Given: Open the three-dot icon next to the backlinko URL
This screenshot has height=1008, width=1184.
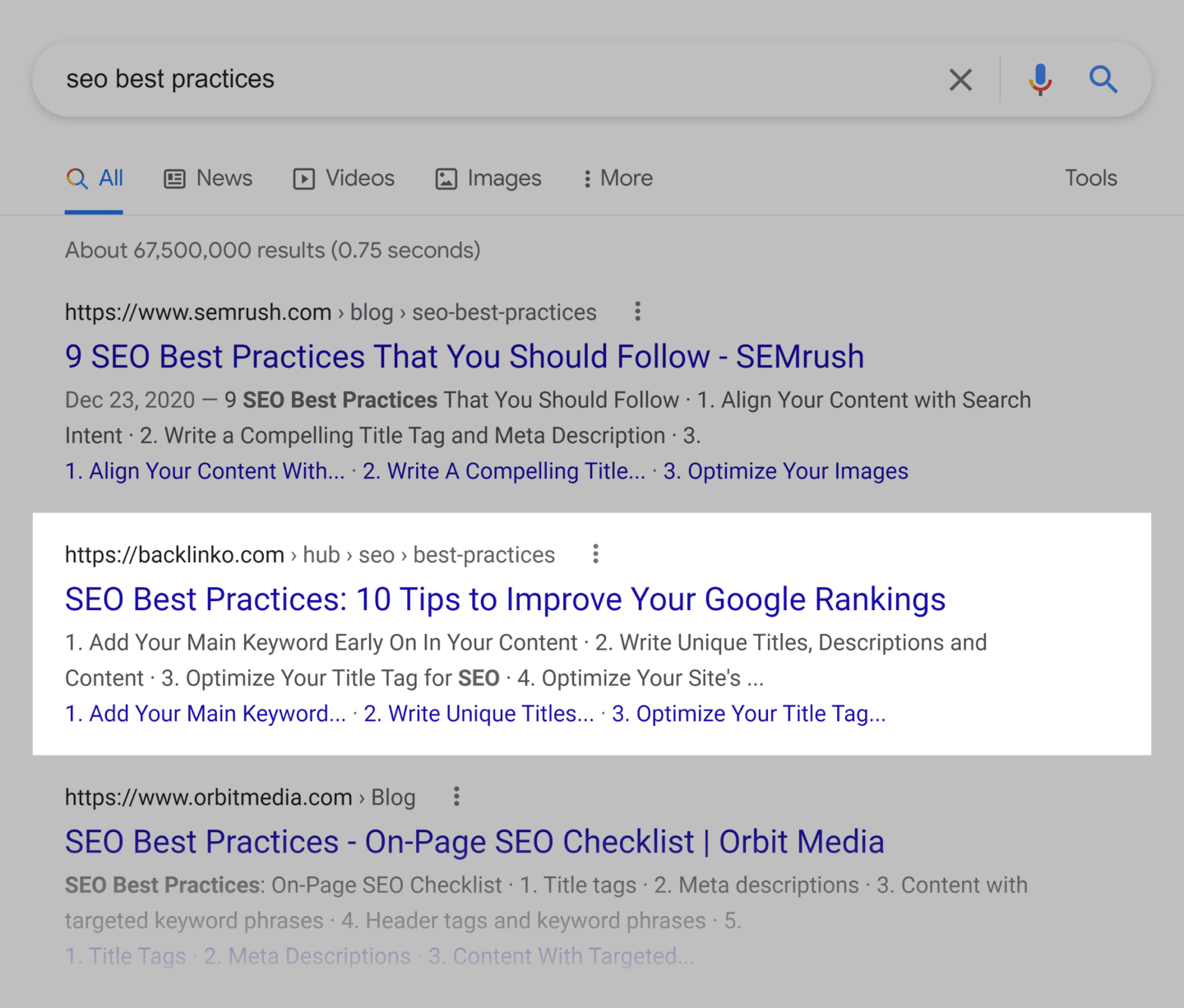Looking at the screenshot, I should 594,554.
